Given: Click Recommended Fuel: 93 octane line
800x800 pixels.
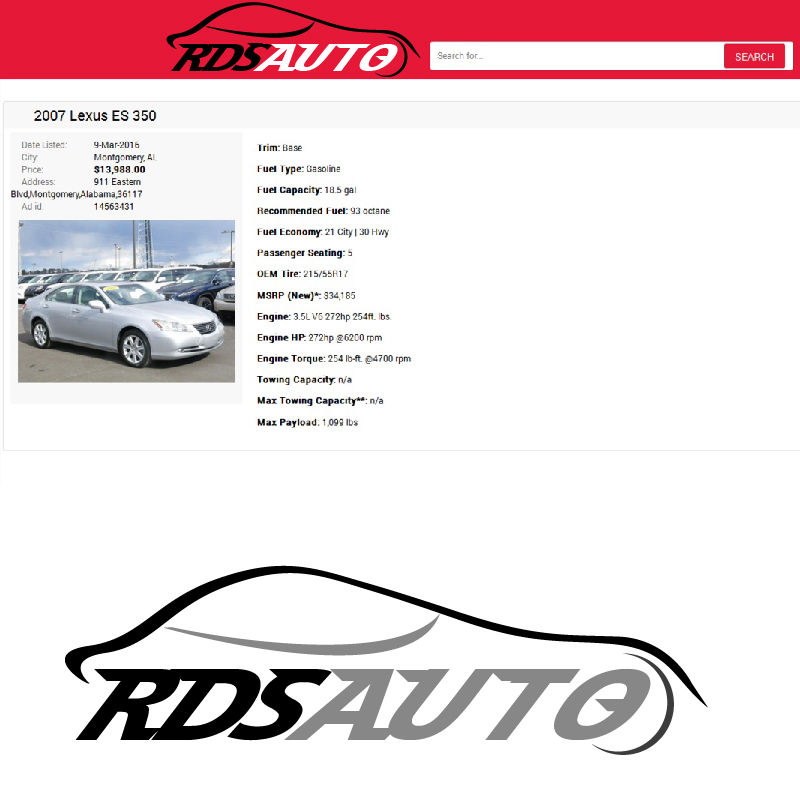Looking at the screenshot, I should (323, 211).
